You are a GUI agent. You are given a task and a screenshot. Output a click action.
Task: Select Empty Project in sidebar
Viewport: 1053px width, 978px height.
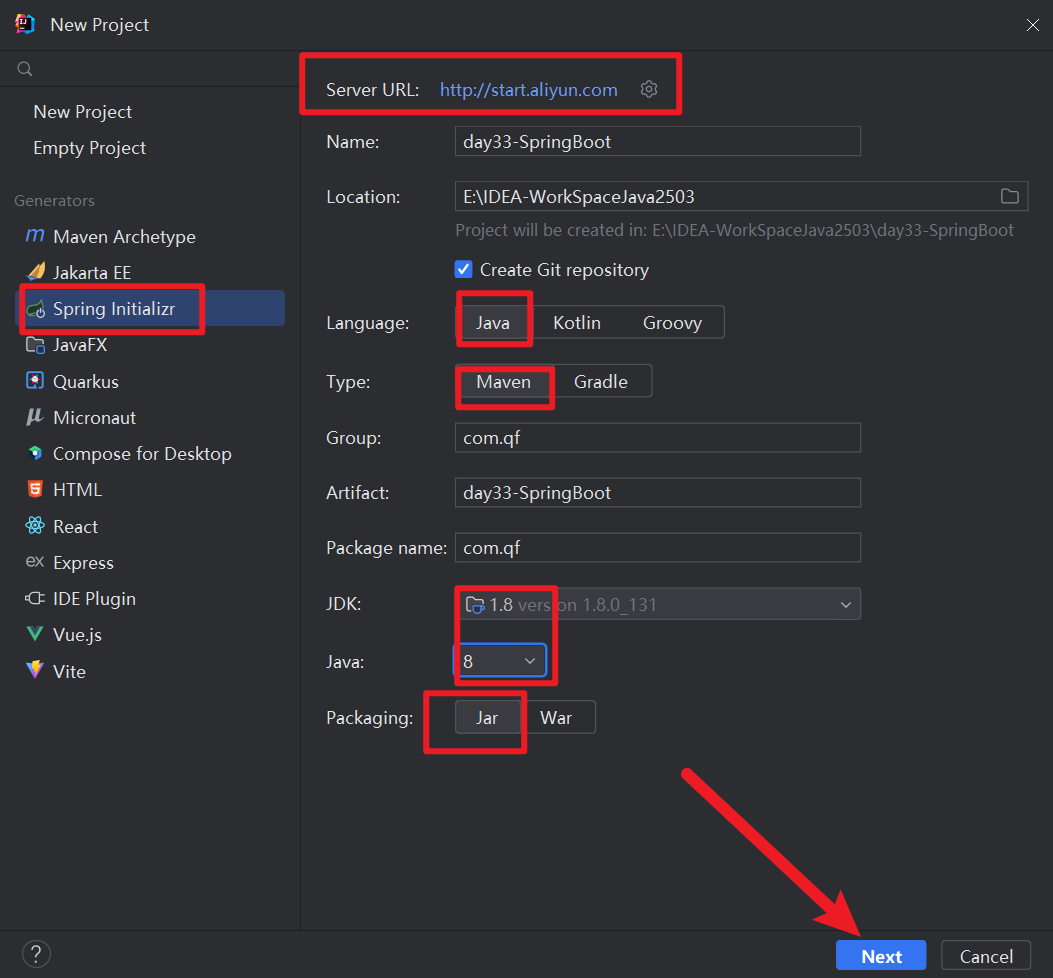click(89, 148)
